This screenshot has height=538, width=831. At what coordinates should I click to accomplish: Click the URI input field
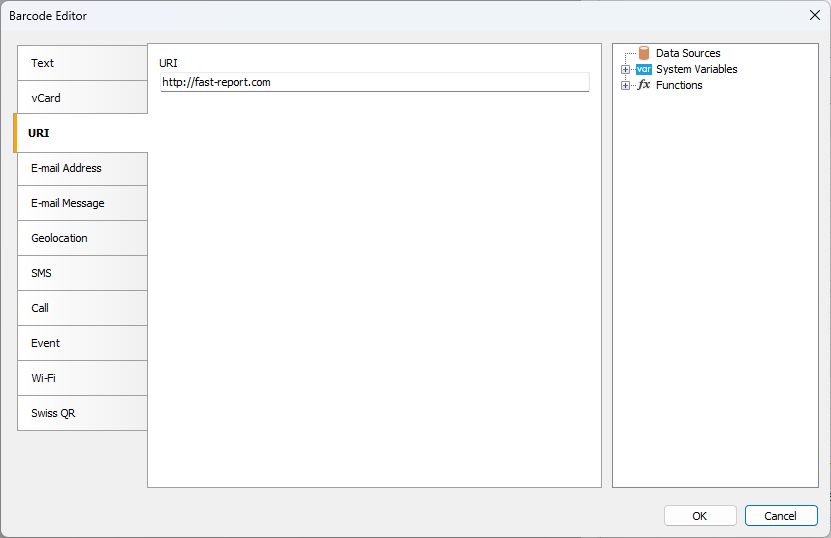[x=375, y=82]
